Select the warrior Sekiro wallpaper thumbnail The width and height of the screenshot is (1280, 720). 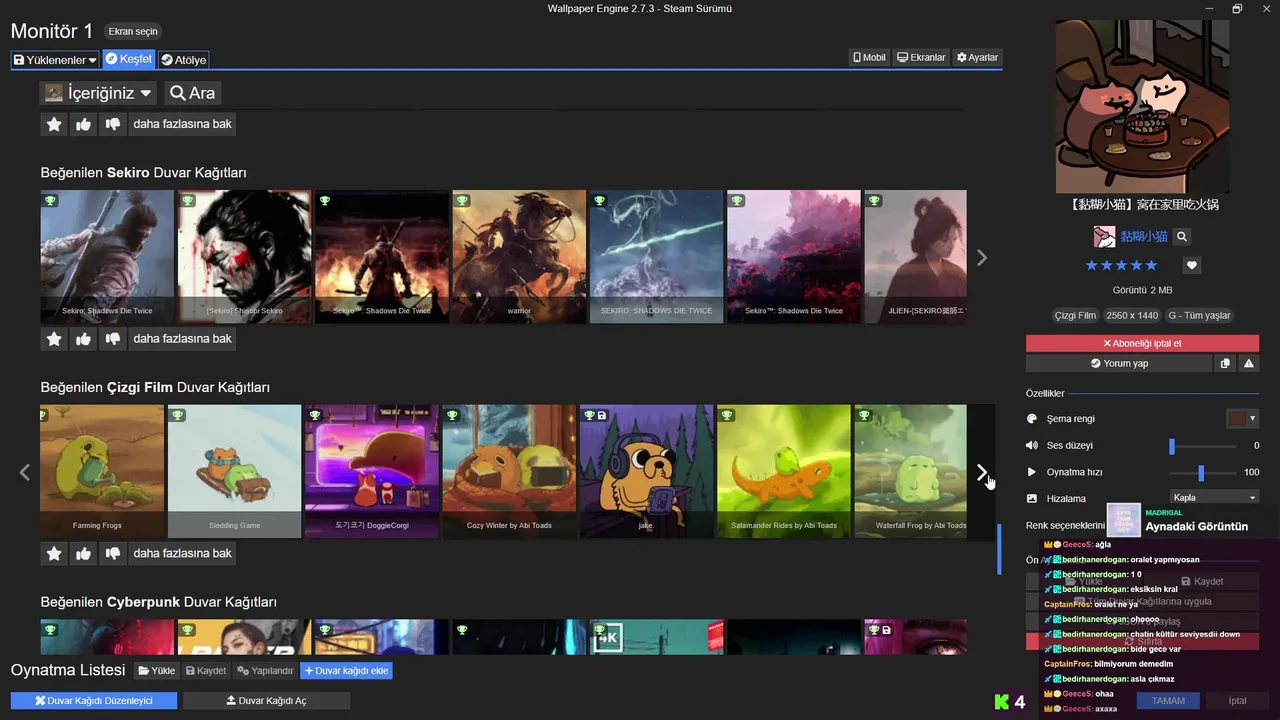point(519,257)
